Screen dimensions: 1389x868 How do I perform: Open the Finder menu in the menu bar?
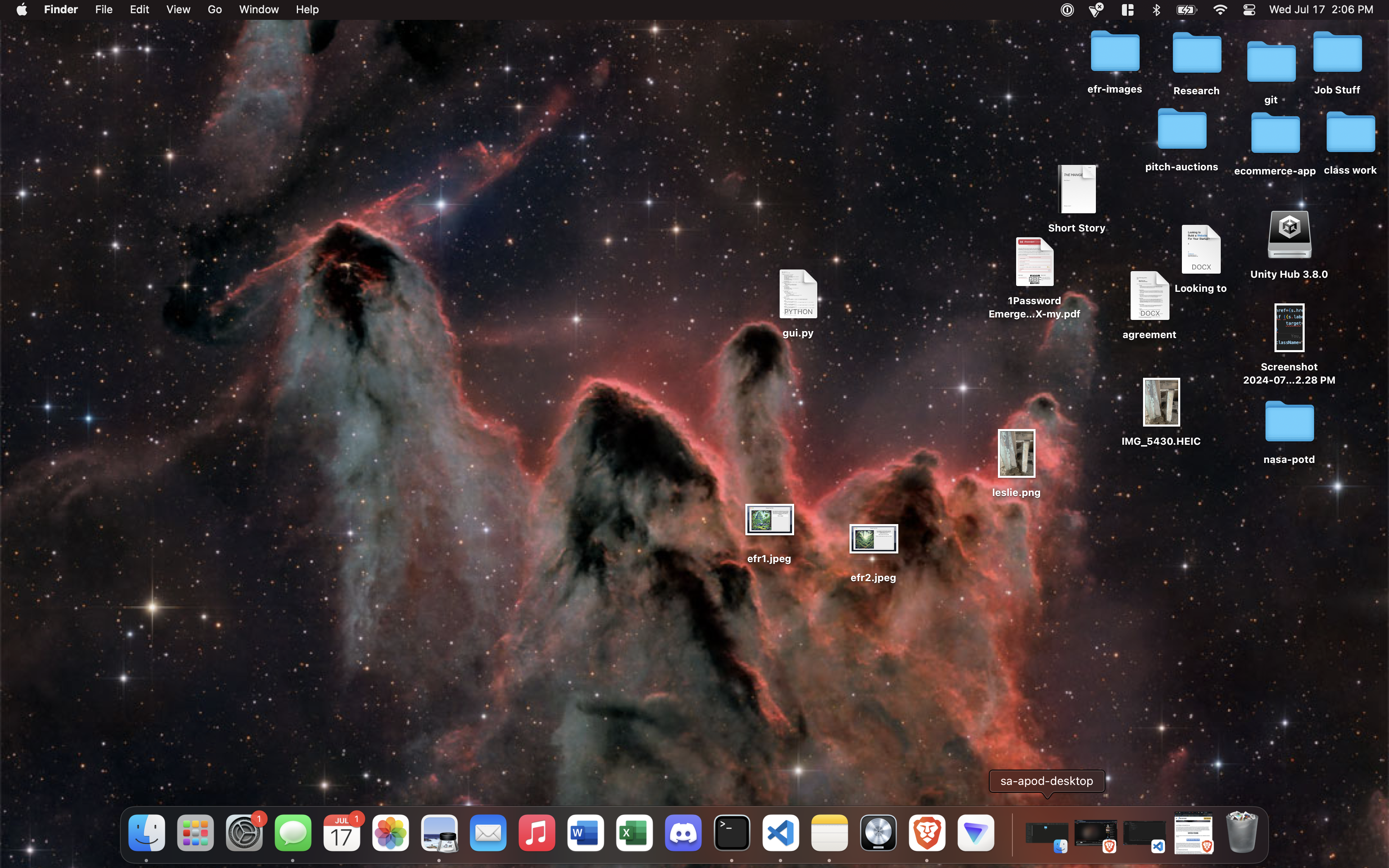61,10
